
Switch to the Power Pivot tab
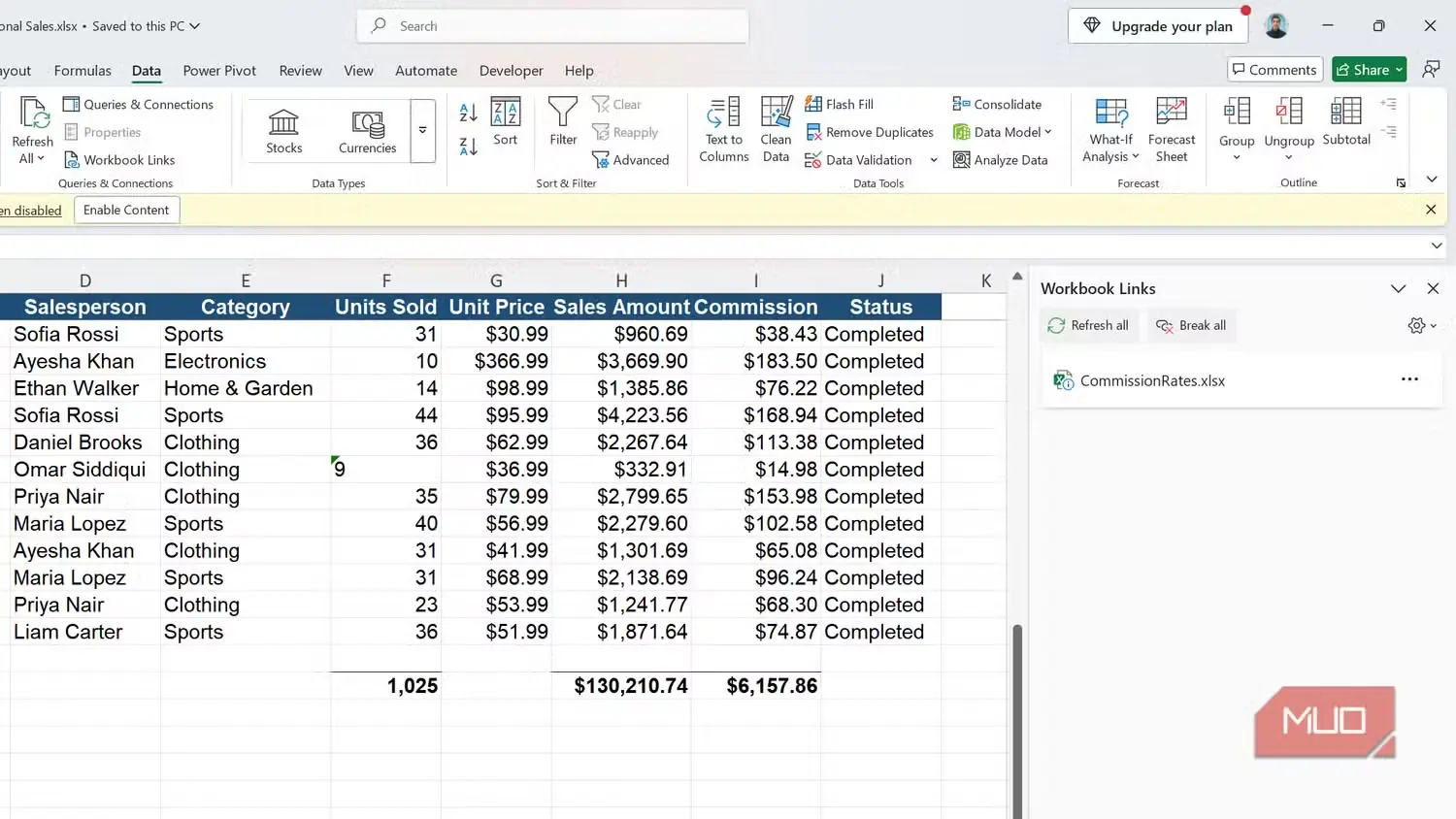coord(219,71)
